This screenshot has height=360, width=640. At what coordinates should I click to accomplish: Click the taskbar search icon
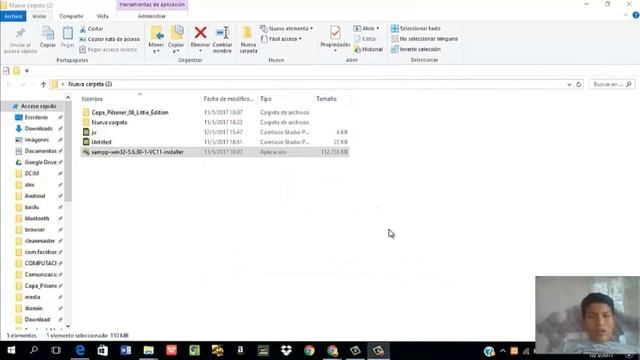tap(34, 350)
